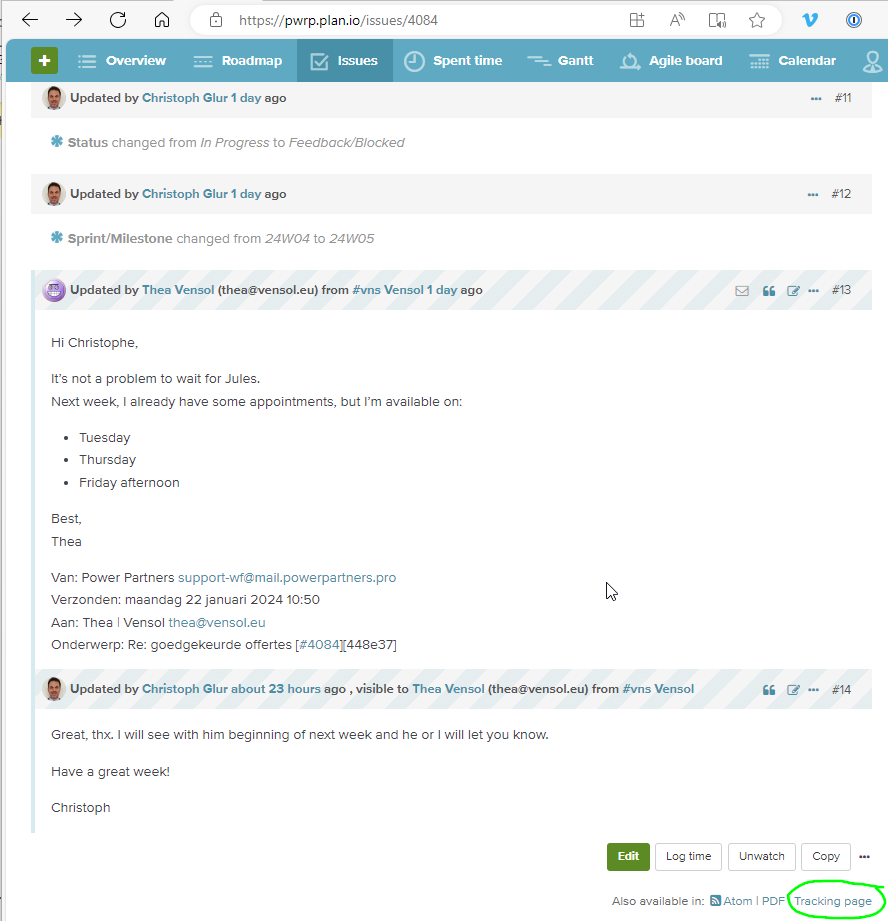Add this page to favorites with the star
Screen dimensions: 888x921
pyautogui.click(x=757, y=20)
